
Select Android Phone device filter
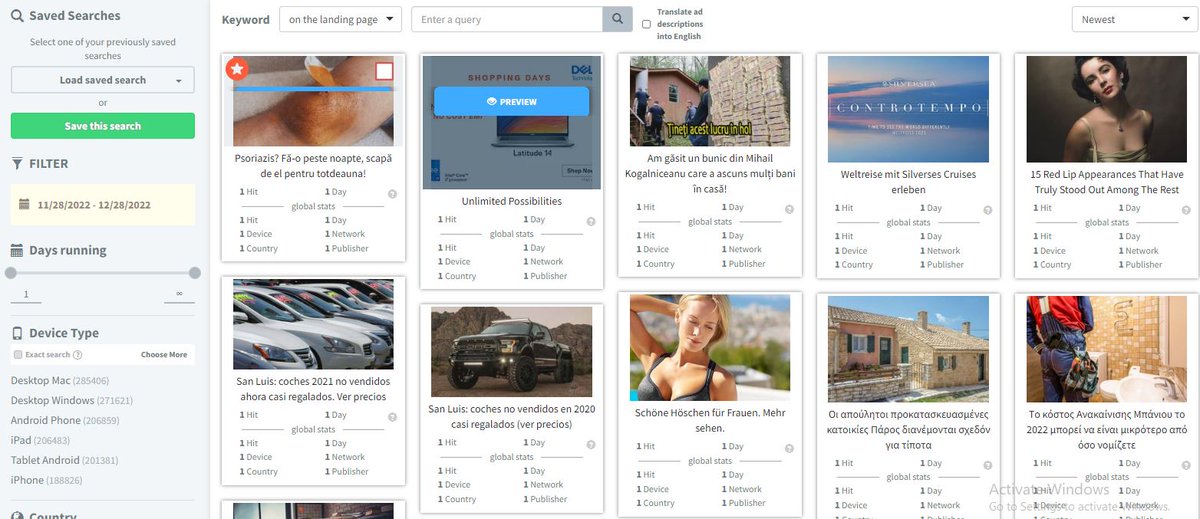tap(65, 420)
